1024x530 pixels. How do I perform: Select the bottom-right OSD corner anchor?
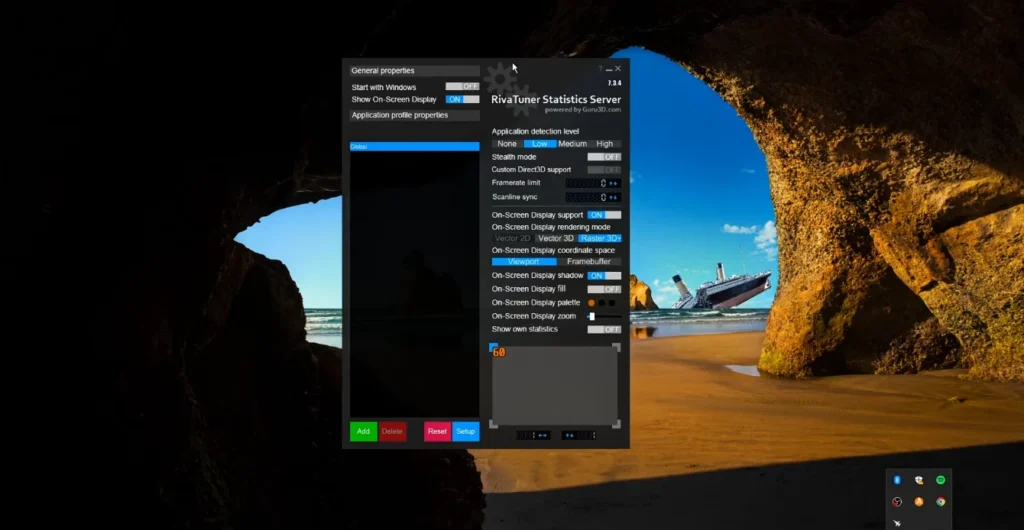tap(616, 425)
